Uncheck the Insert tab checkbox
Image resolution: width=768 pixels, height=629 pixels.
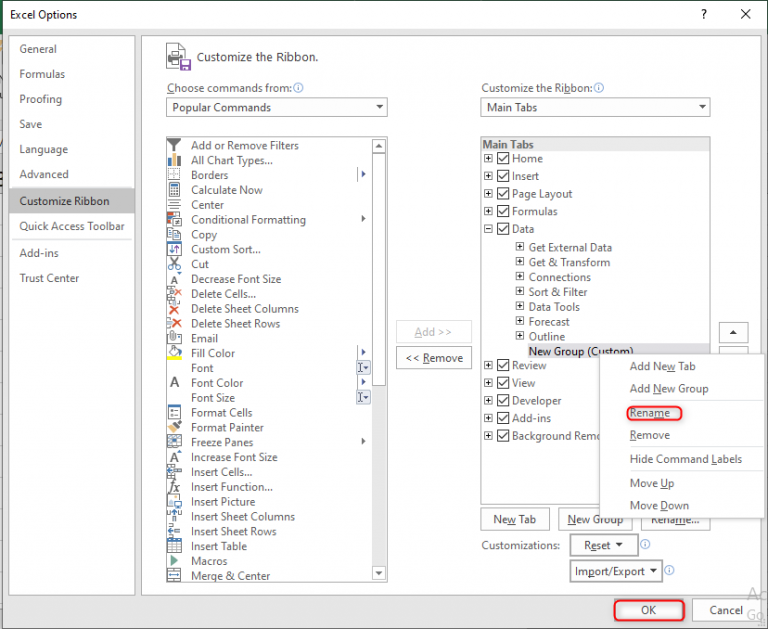(x=503, y=176)
